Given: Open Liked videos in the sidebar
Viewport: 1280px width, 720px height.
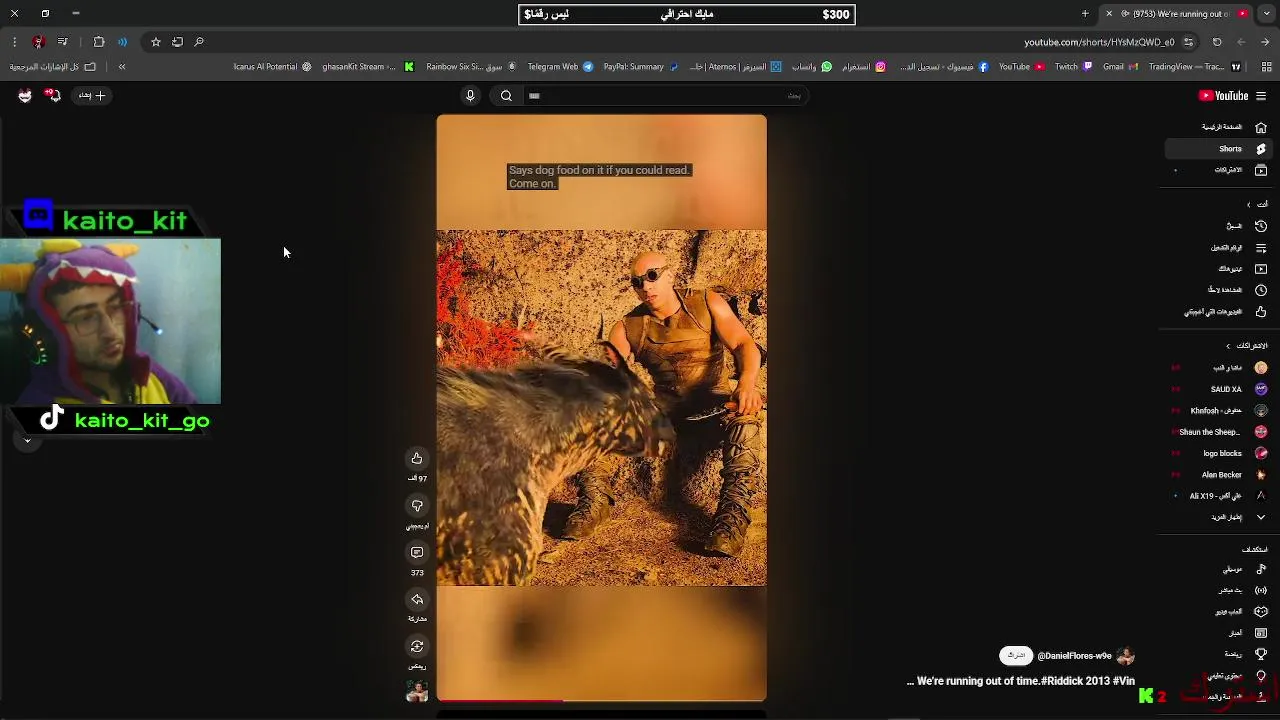Looking at the screenshot, I should [x=1221, y=312].
